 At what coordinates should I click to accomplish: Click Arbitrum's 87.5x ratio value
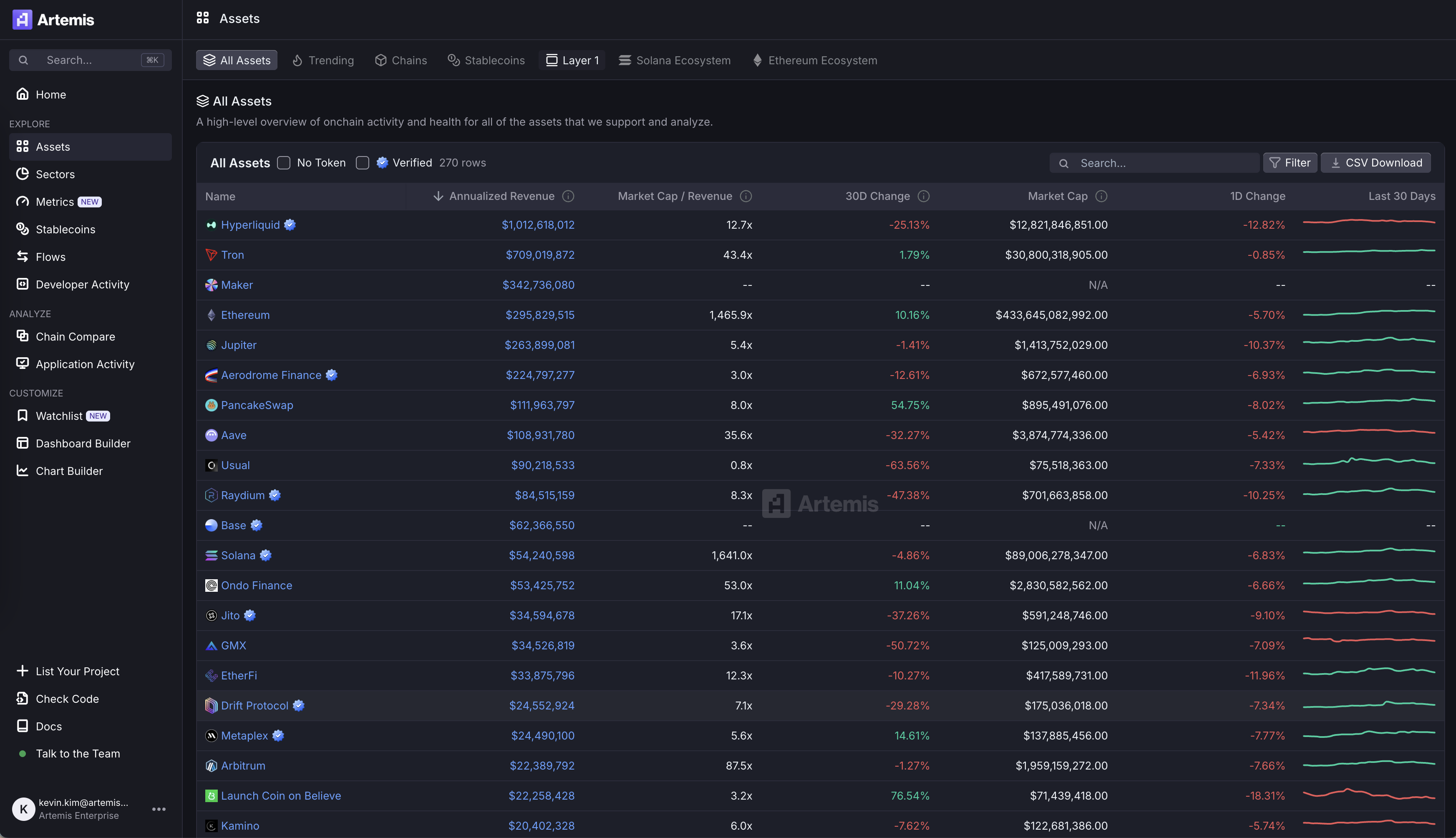(739, 766)
